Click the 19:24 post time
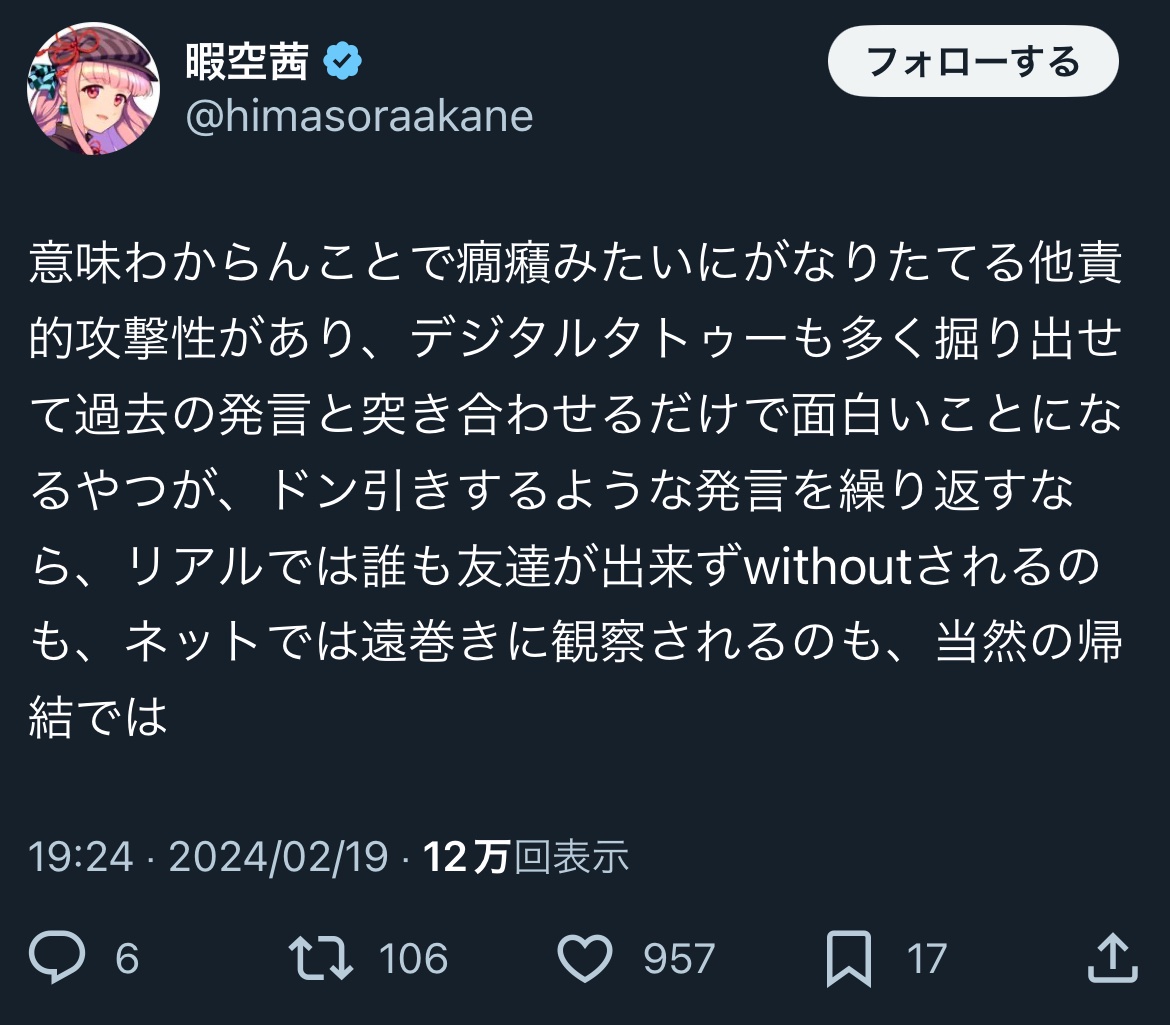The image size is (1170, 1025). (x=81, y=857)
